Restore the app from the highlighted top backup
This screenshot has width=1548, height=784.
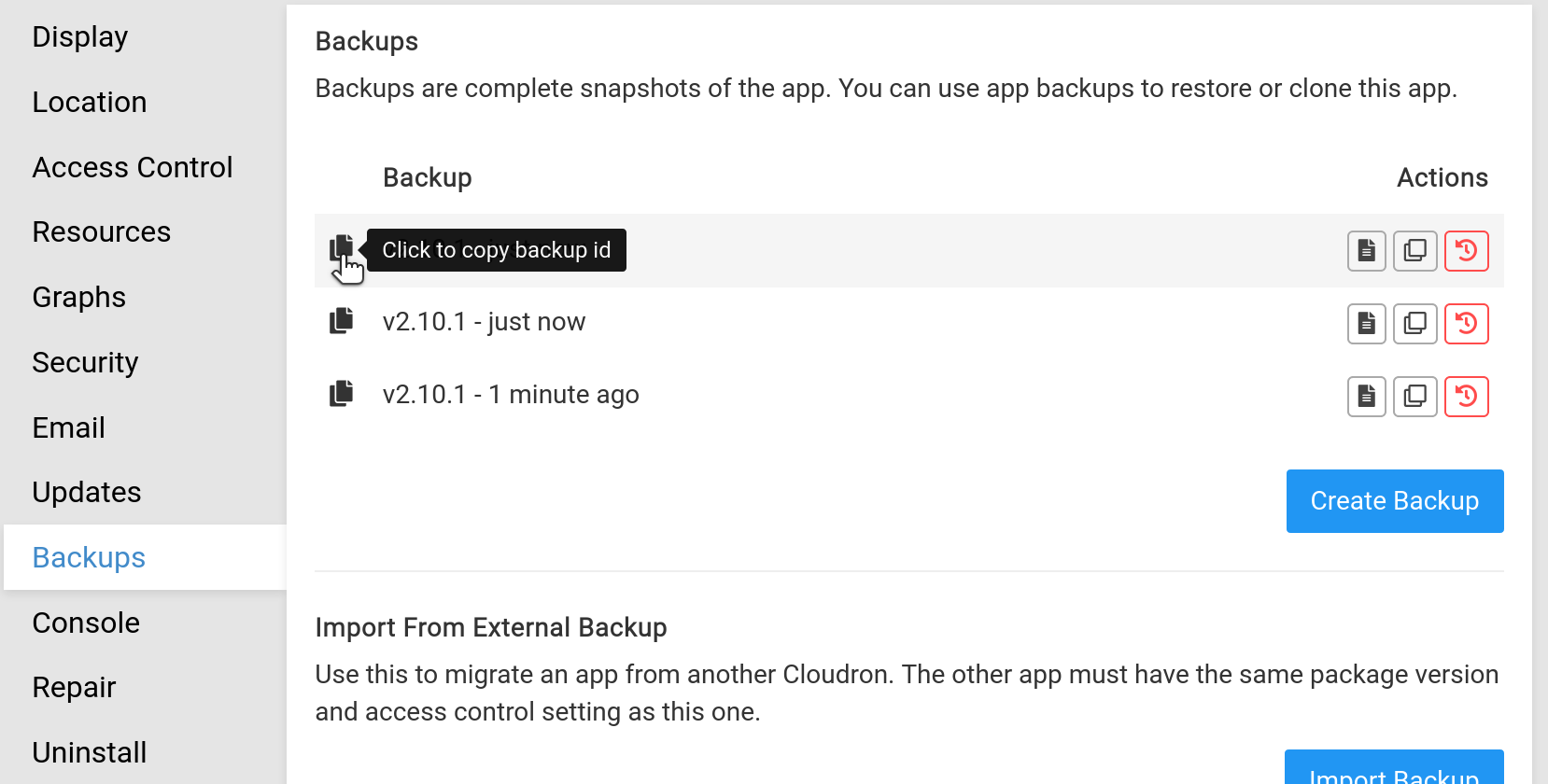coord(1466,251)
